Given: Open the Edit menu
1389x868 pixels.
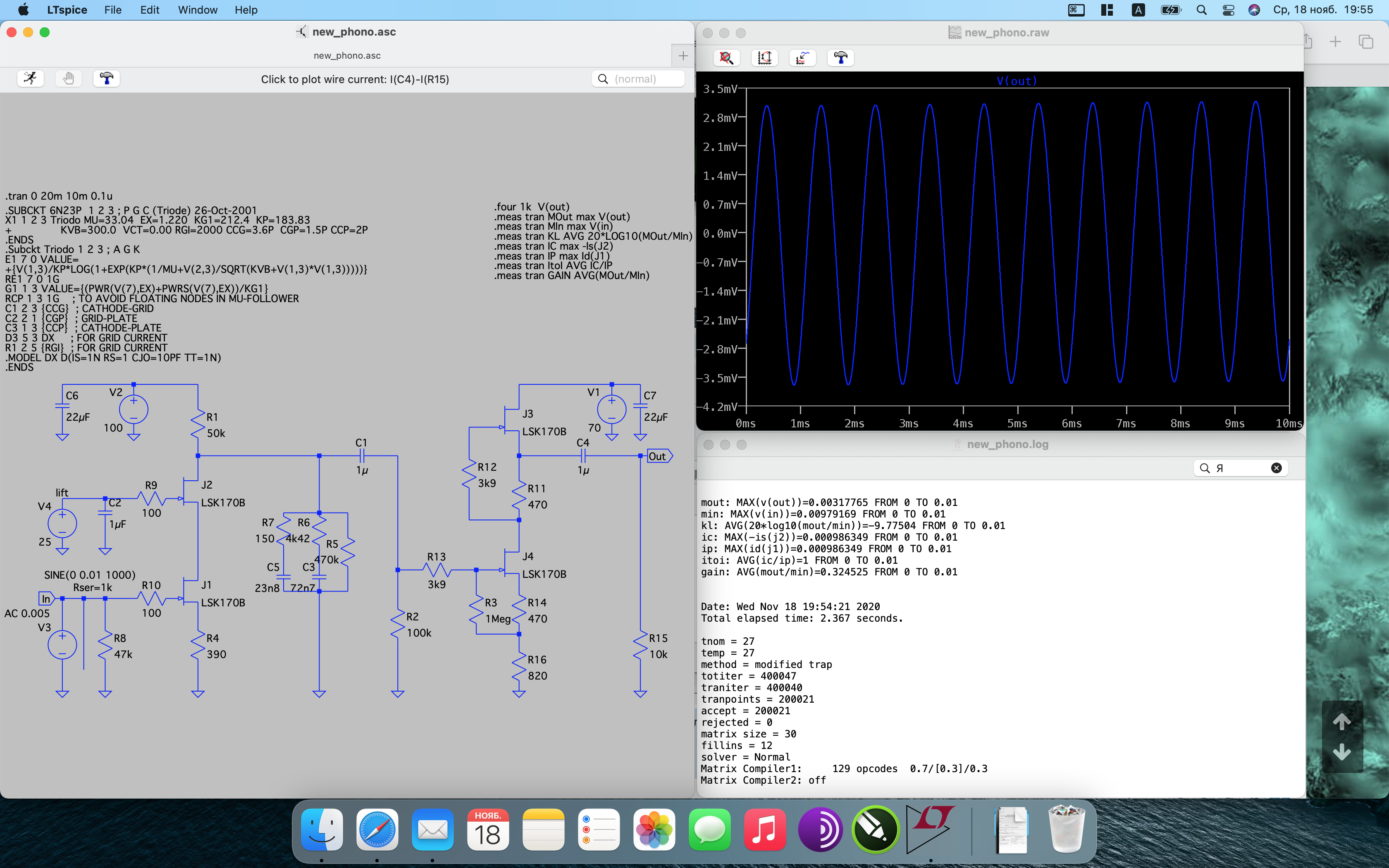Looking at the screenshot, I should pos(149,10).
